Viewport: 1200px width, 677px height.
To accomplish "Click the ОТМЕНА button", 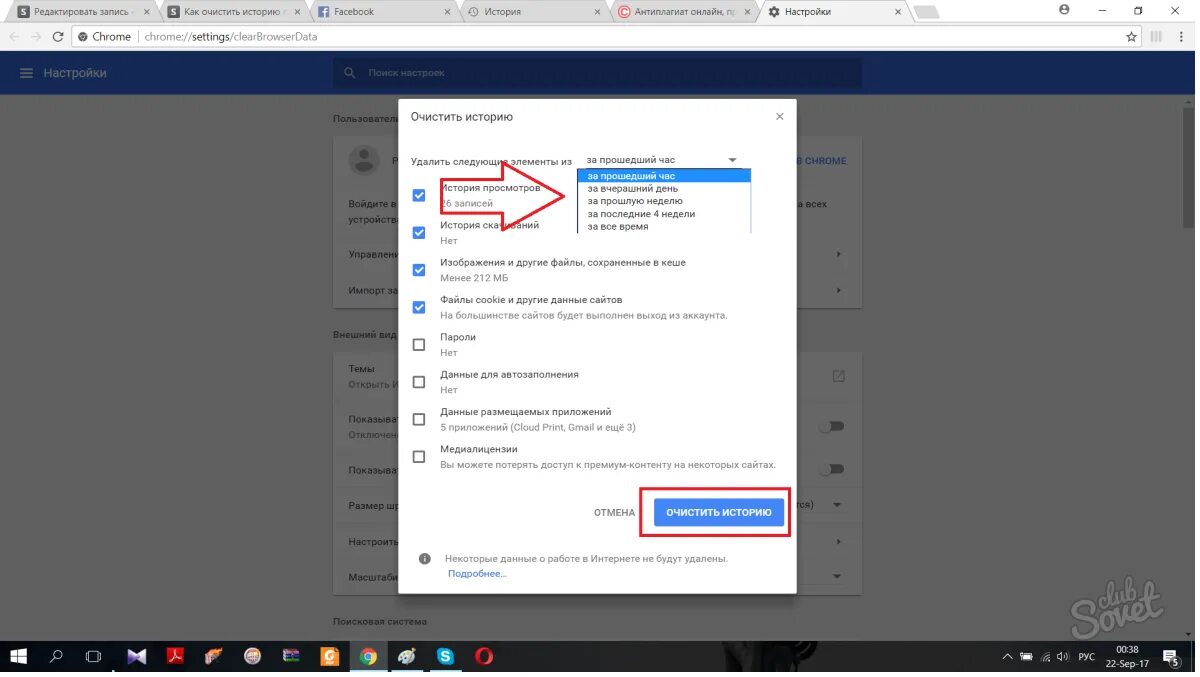I will [614, 513].
